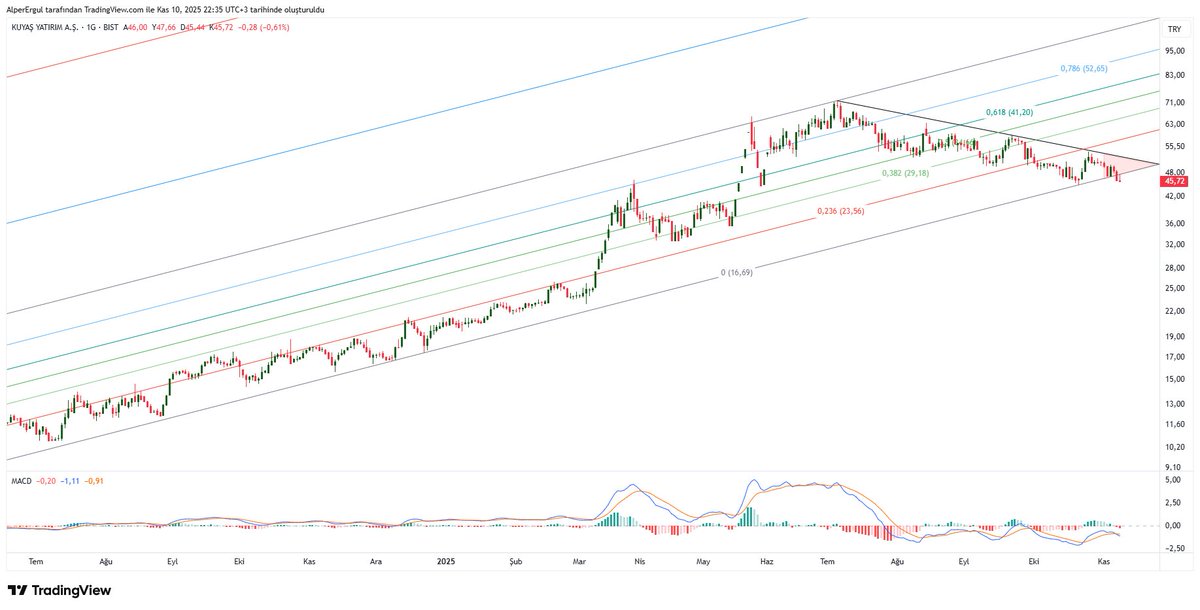Click the 63,00 price axis label
This screenshot has width=1200, height=610.
click(1174, 124)
